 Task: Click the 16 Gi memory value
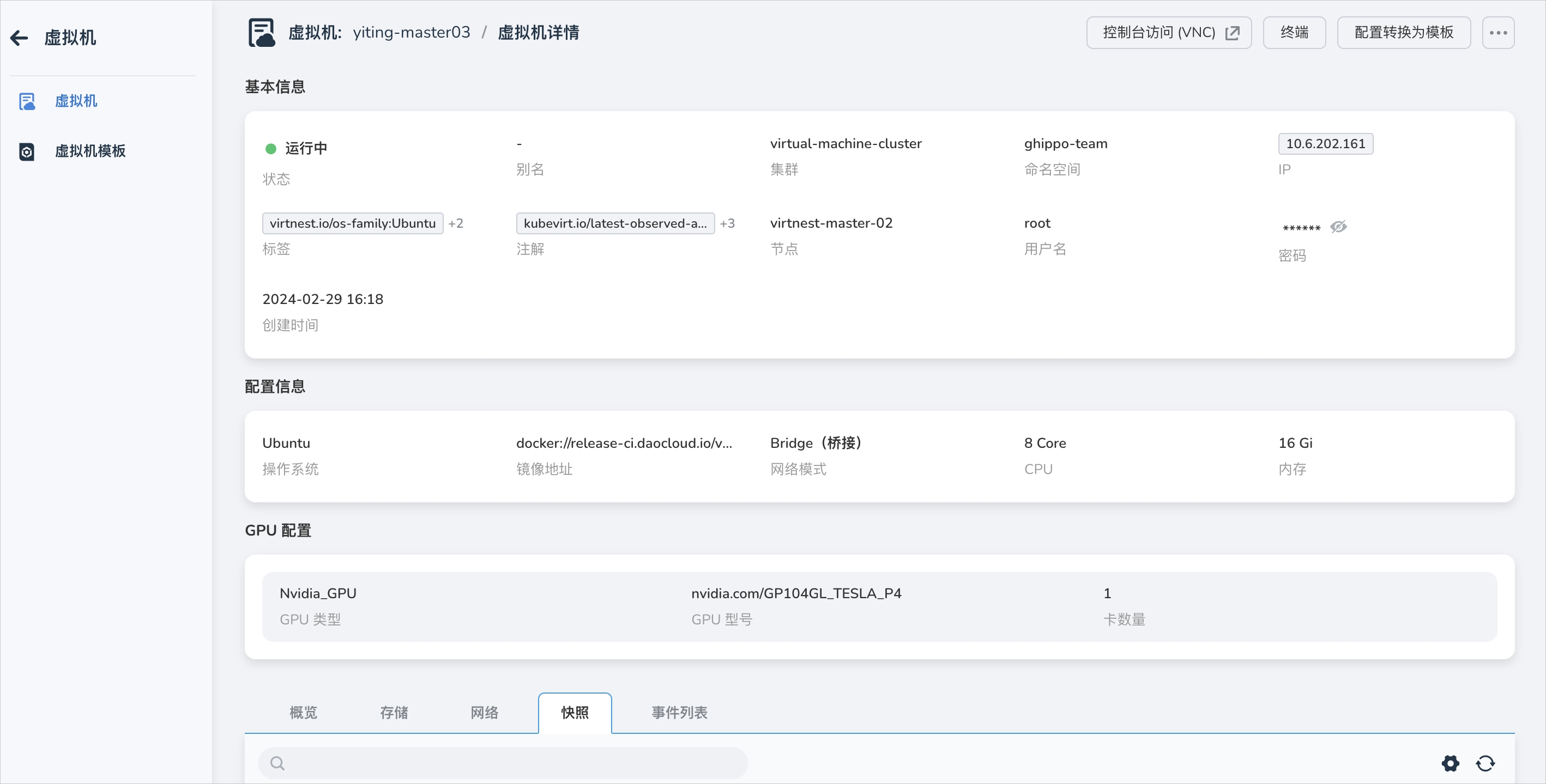tap(1295, 443)
